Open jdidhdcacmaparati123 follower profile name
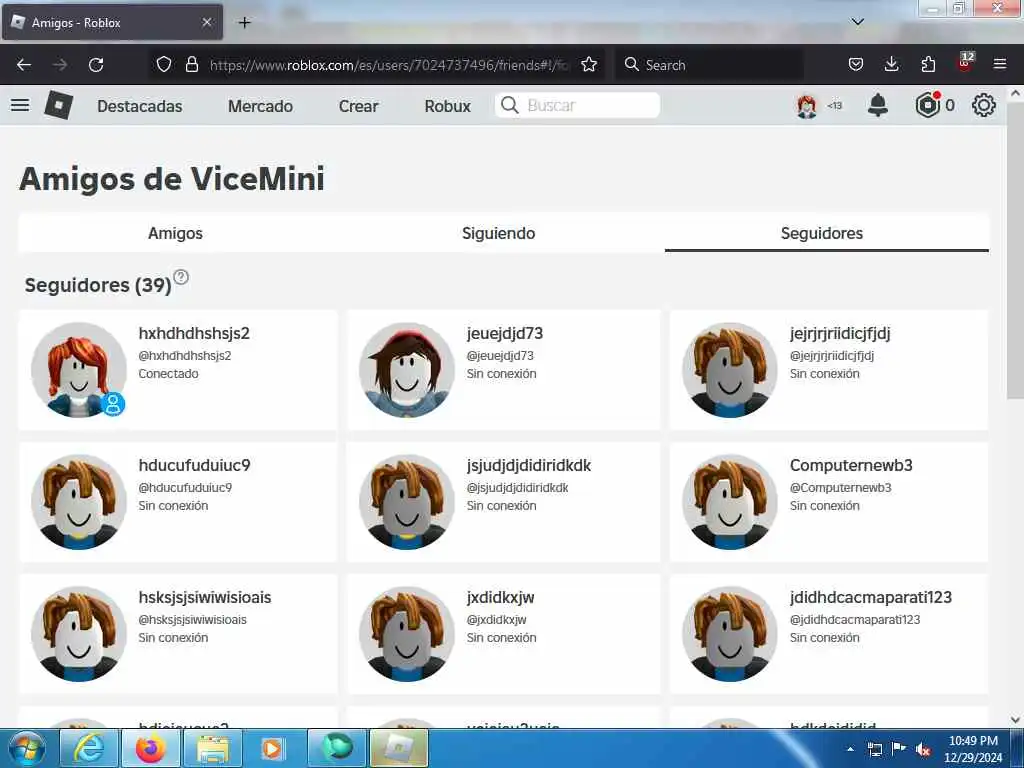Screen dimensions: 1024x768 point(871,597)
